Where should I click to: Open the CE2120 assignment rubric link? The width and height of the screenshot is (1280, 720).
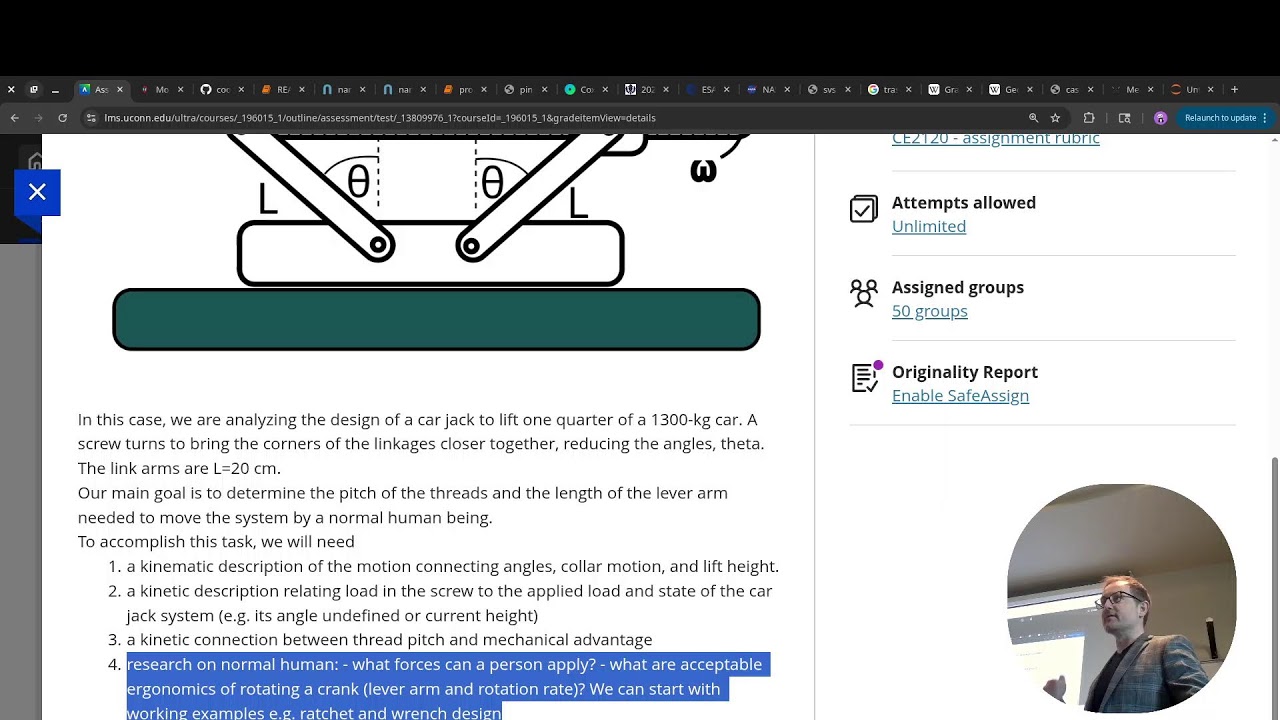click(x=996, y=139)
